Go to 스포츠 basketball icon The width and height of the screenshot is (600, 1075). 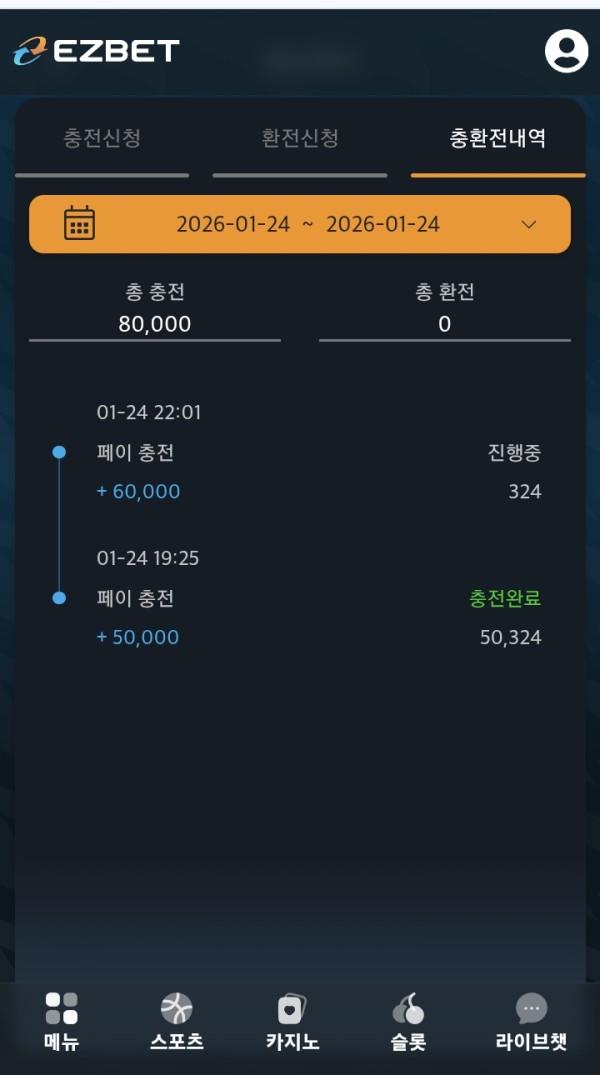[x=177, y=1008]
